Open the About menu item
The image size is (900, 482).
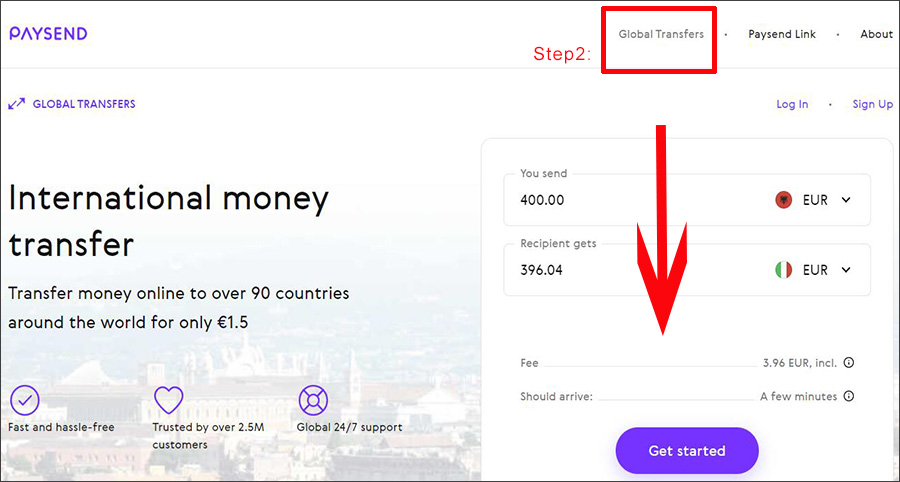876,34
